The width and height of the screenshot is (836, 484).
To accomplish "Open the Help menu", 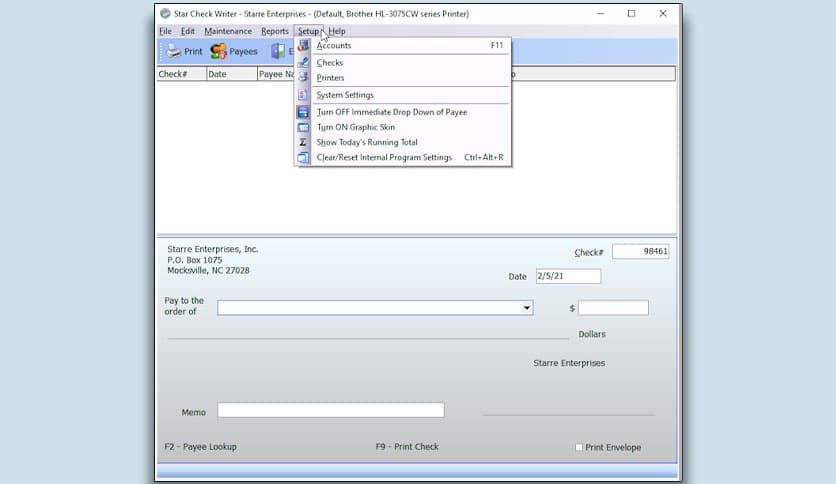I will tap(337, 31).
